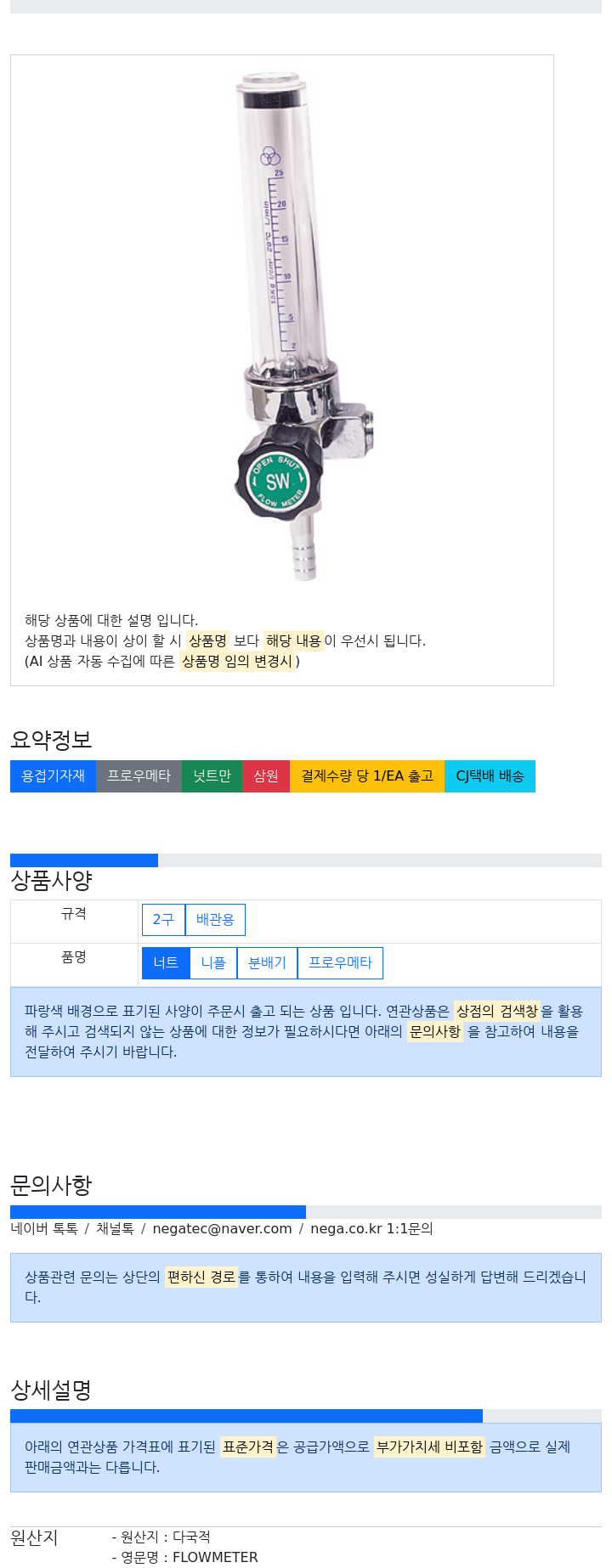Select the 분배기 product name option
Screen dimensions: 612x1568
[267, 962]
